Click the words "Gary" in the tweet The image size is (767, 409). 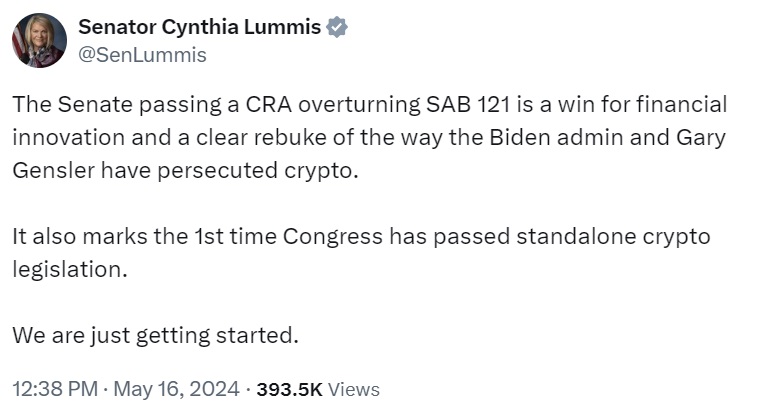[699, 137]
